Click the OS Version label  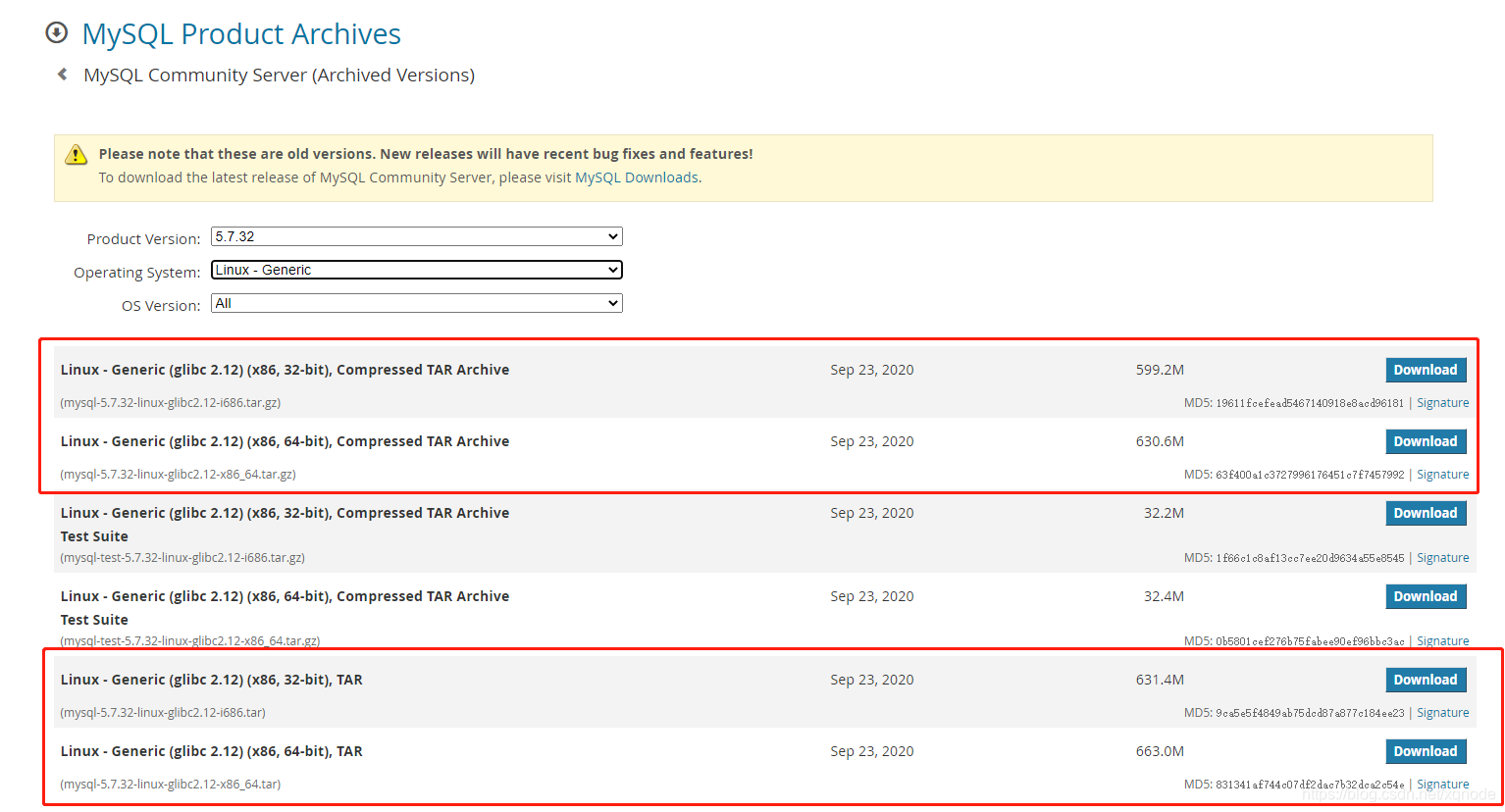pos(161,306)
